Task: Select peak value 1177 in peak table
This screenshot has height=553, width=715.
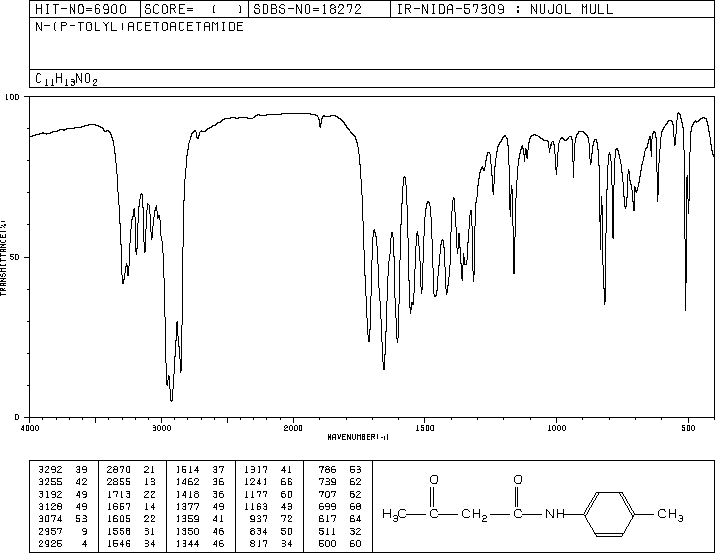Action: [256, 494]
